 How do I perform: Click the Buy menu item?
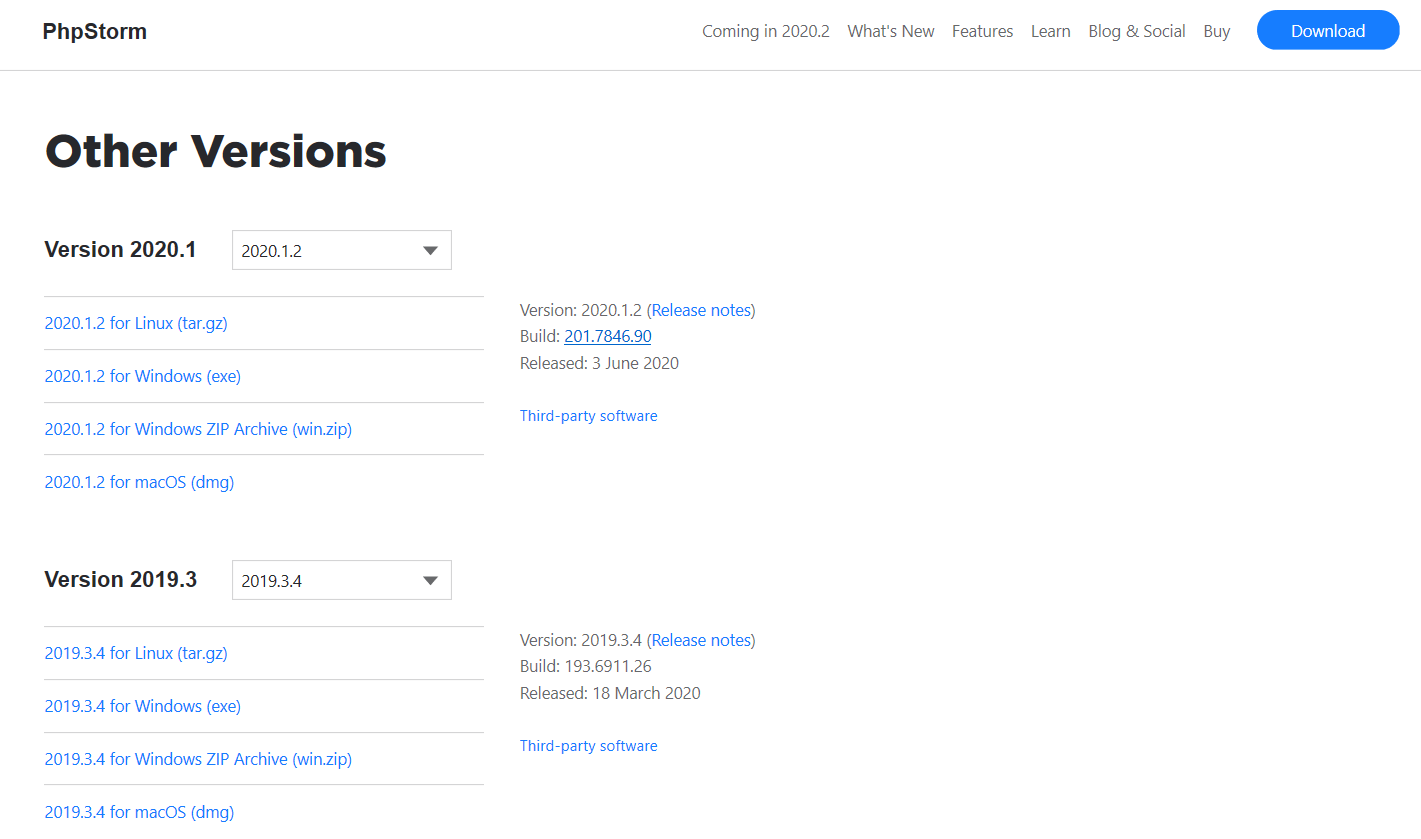[1216, 31]
